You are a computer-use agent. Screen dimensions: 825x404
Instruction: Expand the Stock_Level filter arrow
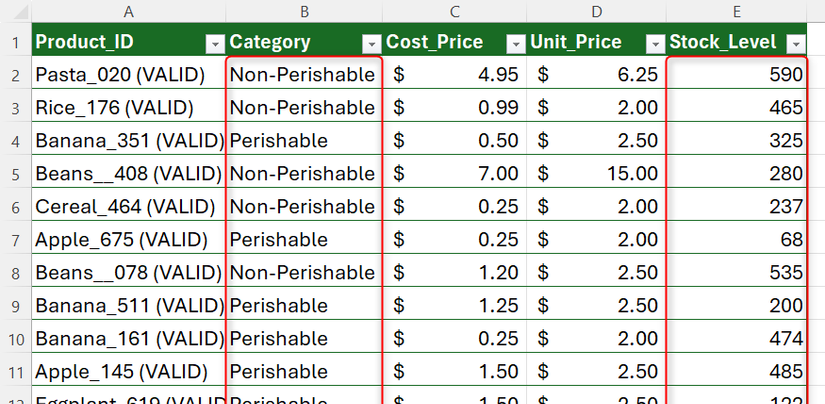click(x=796, y=43)
